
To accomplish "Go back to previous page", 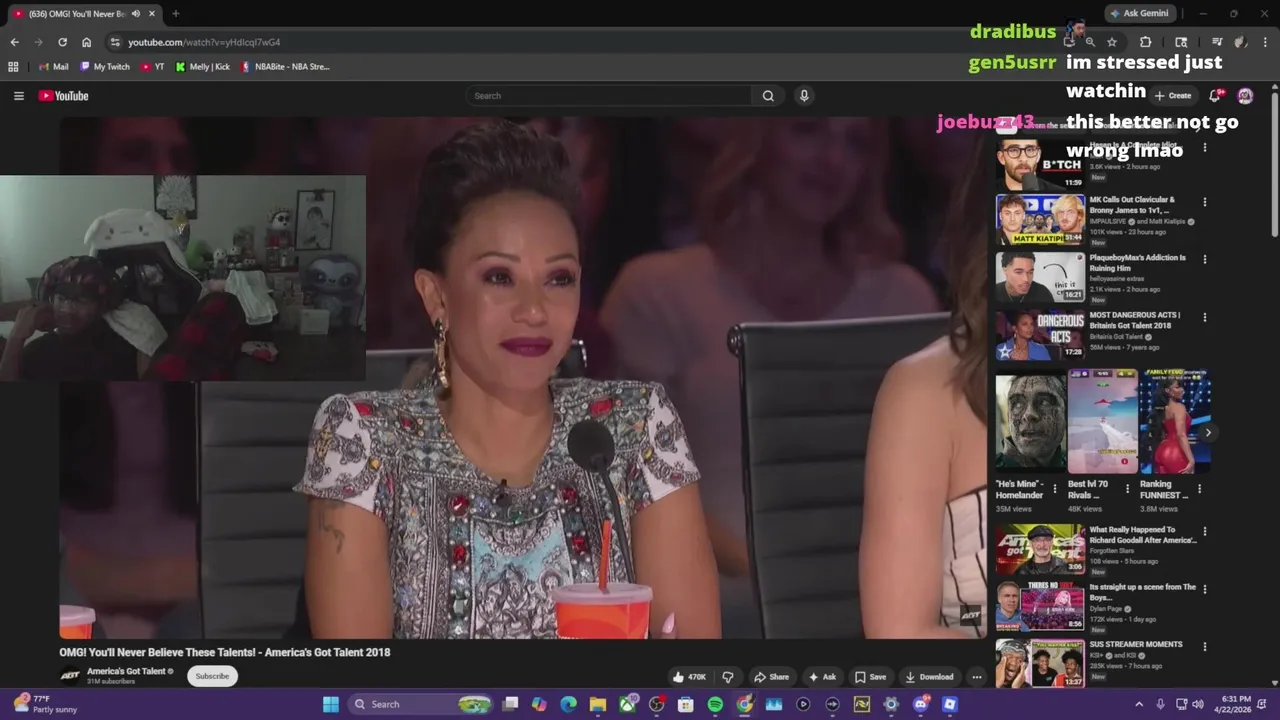I will click(x=14, y=42).
